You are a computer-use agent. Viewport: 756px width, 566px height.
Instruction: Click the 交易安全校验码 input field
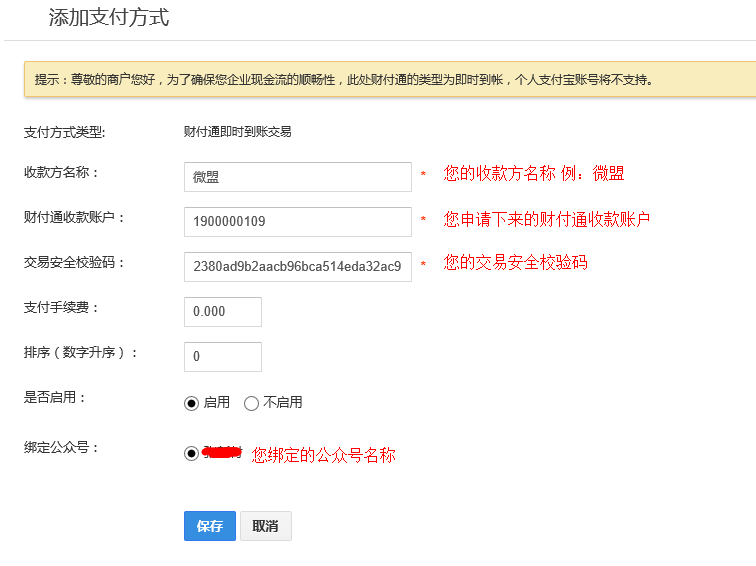(x=297, y=267)
